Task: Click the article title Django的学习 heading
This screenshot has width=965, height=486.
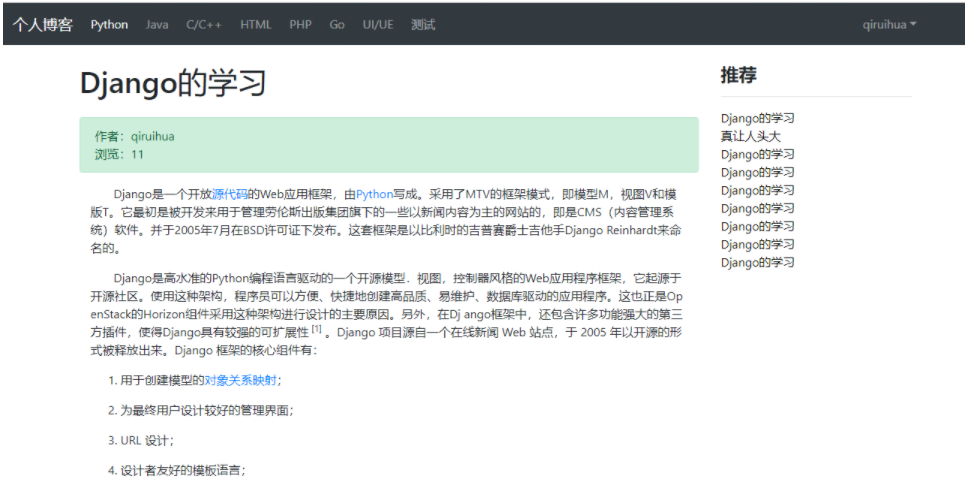Action: click(173, 82)
